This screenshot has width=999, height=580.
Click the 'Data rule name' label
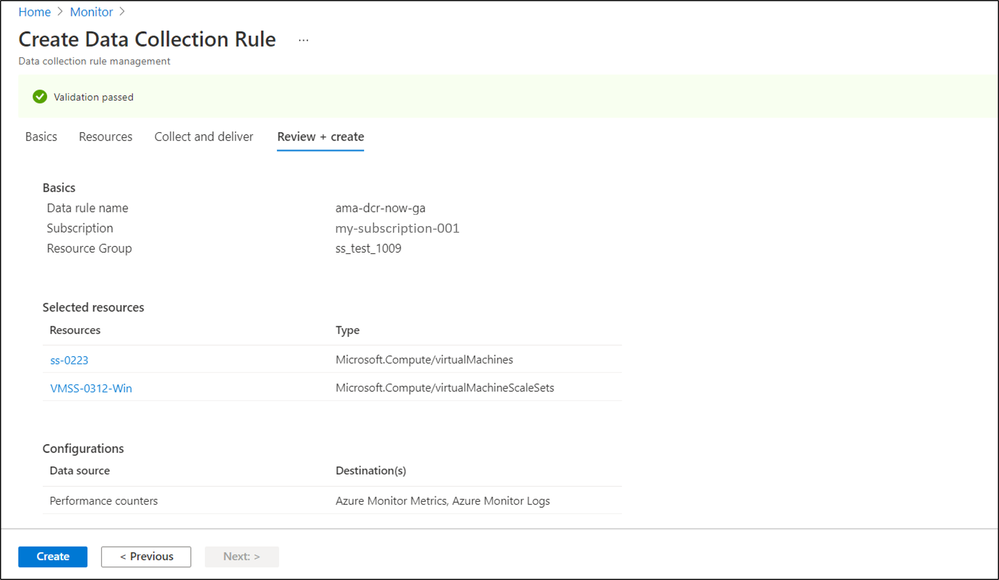tap(87, 208)
